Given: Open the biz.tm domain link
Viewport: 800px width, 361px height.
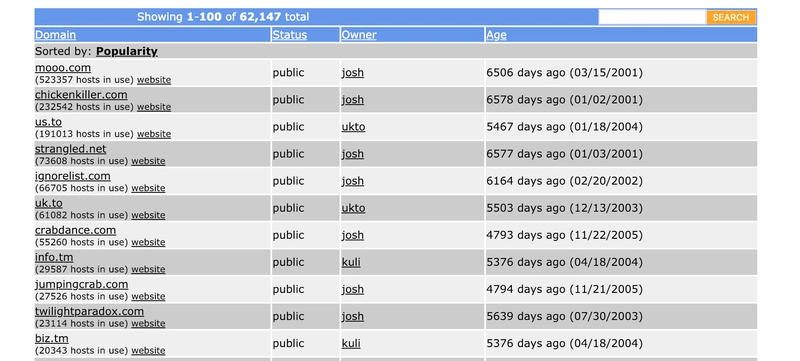Looking at the screenshot, I should pos(52,338).
